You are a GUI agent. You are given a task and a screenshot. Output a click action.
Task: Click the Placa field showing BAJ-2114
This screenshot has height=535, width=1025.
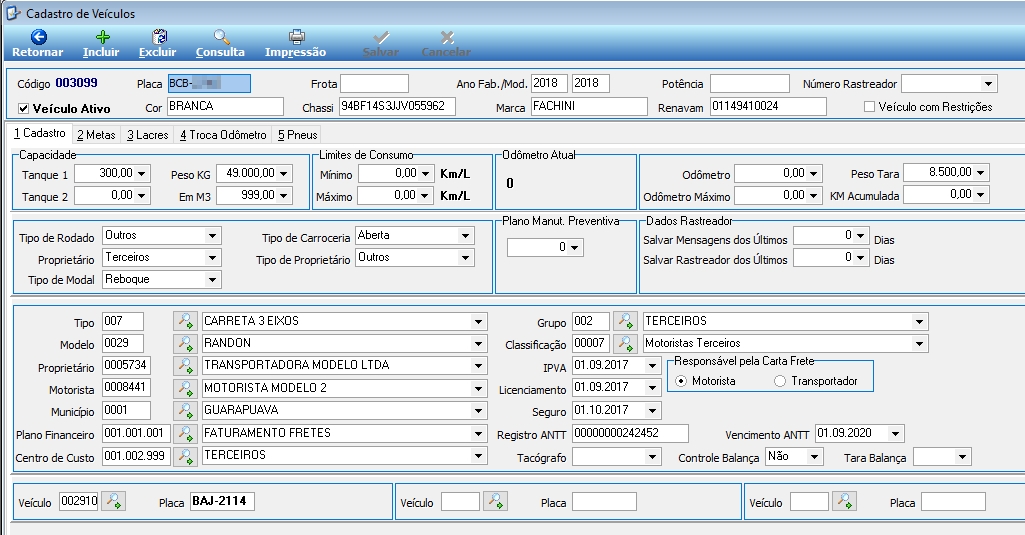point(222,502)
